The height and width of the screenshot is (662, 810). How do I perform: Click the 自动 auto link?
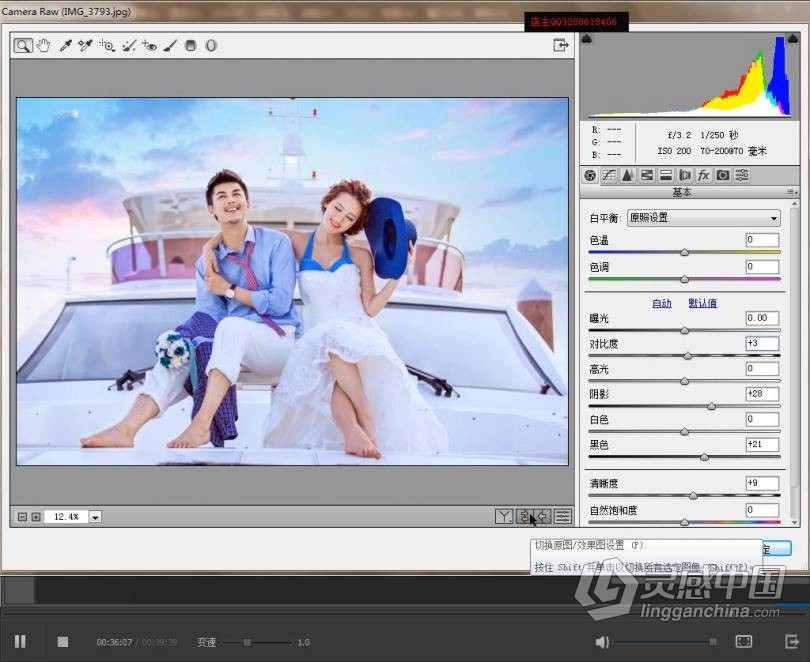(662, 303)
